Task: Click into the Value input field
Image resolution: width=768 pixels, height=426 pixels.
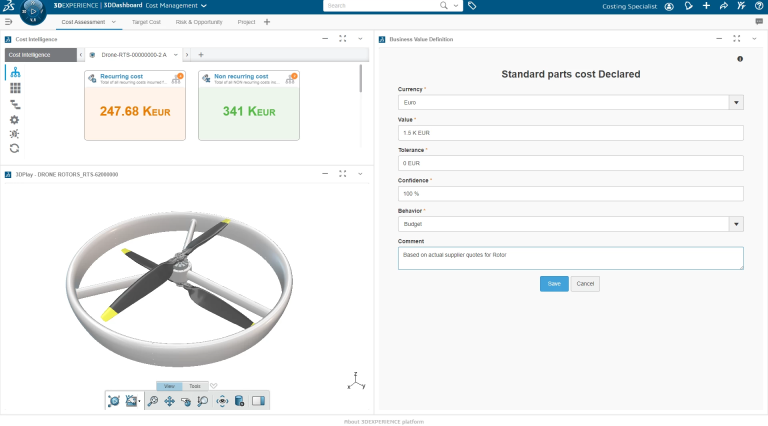Action: pos(570,133)
